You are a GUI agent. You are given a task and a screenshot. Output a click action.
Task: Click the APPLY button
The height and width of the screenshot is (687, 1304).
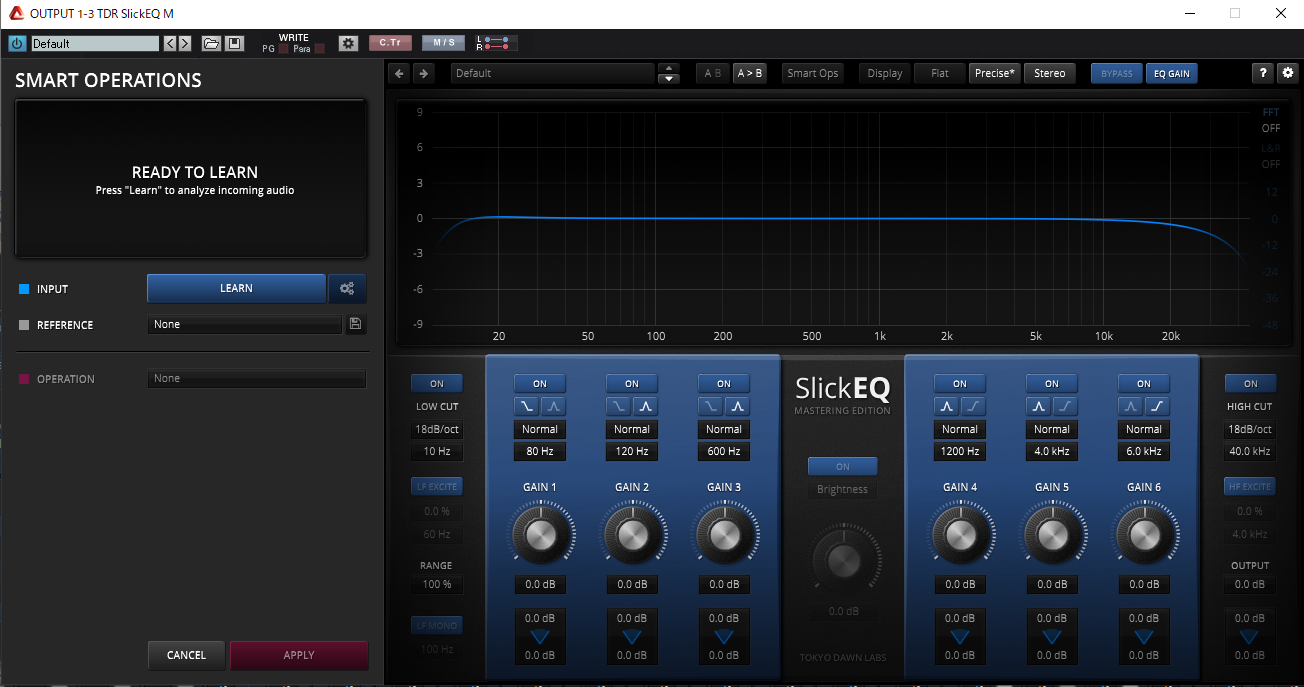[x=299, y=655]
